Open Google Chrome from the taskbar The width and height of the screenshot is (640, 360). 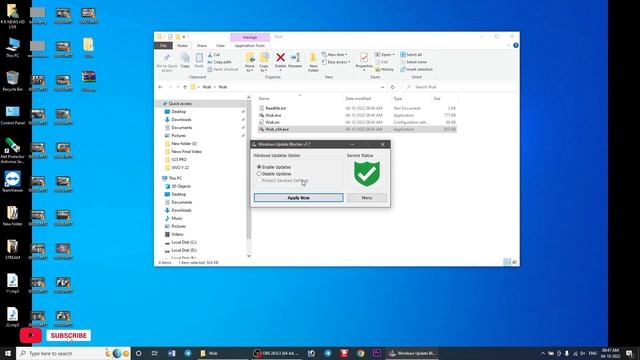tap(360, 353)
